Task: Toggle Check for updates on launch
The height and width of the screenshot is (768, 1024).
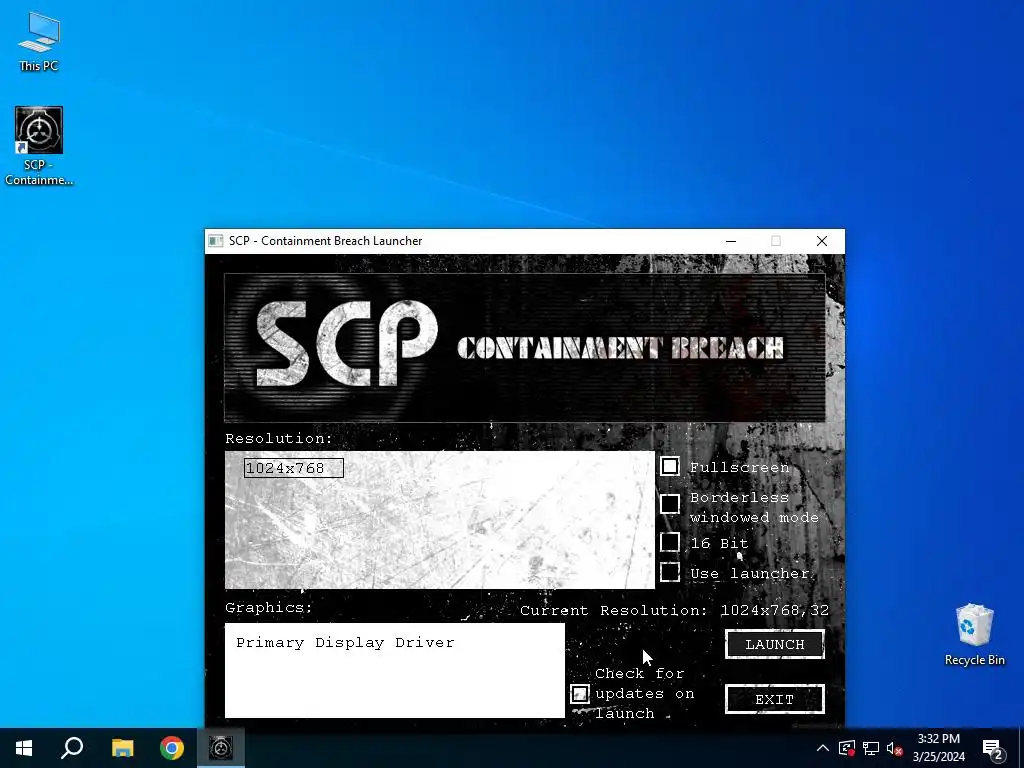Action: (580, 694)
